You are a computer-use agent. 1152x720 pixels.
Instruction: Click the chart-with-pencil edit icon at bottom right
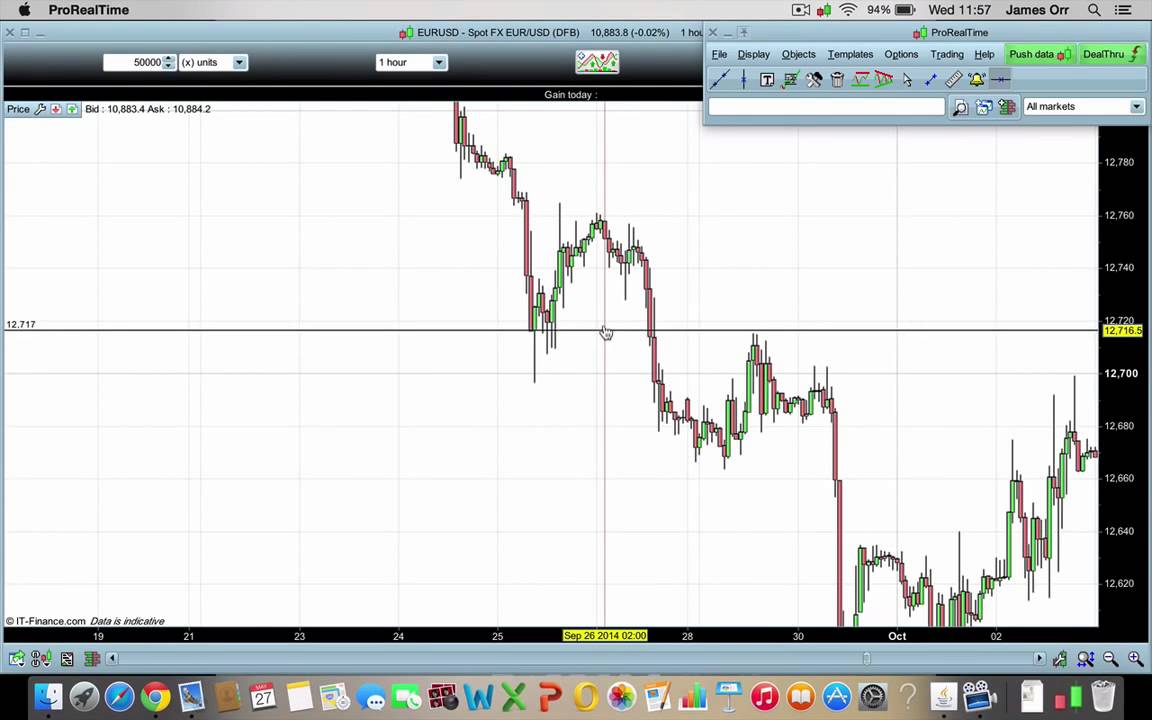click(x=1059, y=659)
